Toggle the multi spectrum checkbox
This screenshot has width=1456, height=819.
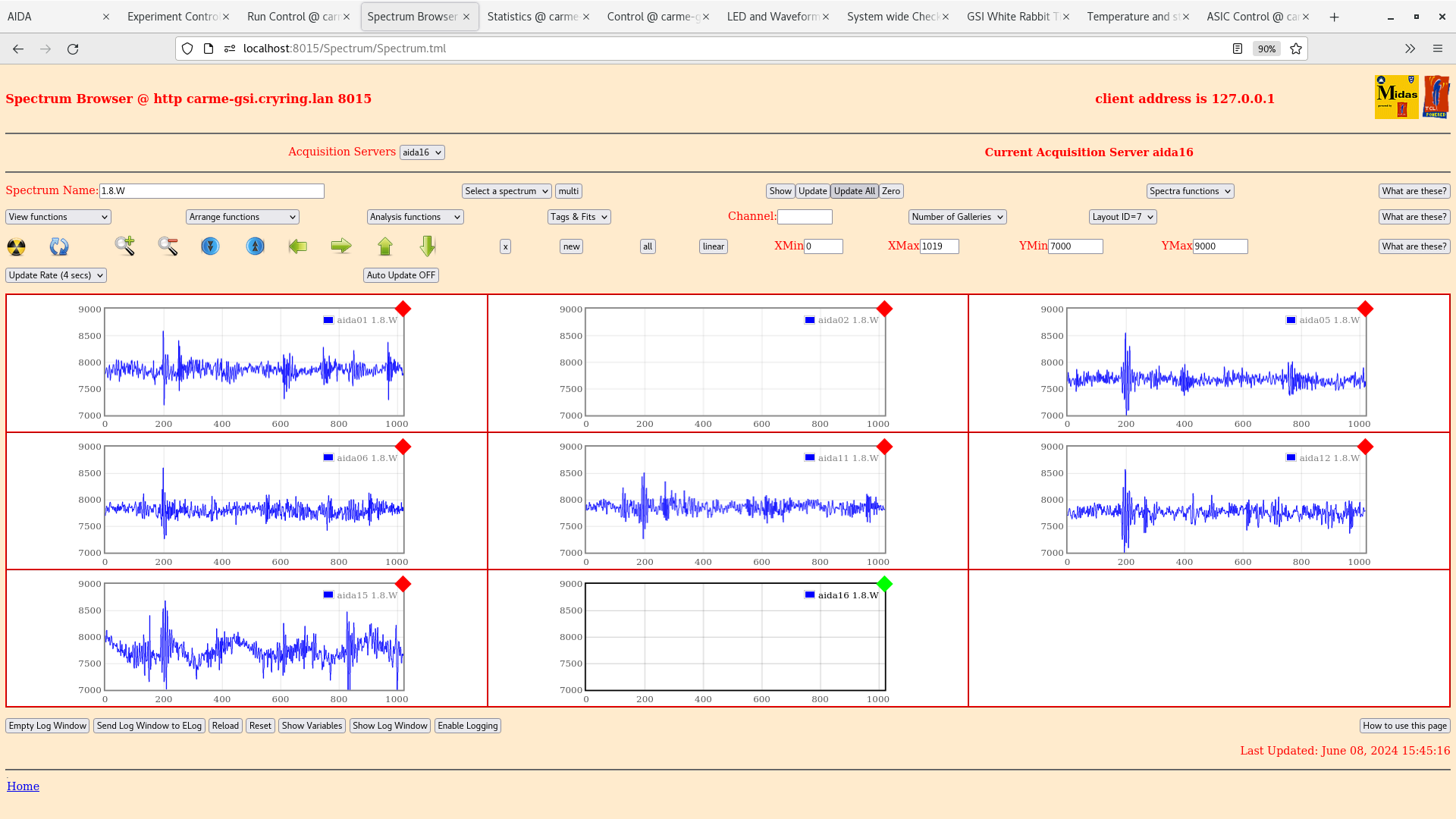pos(568,191)
